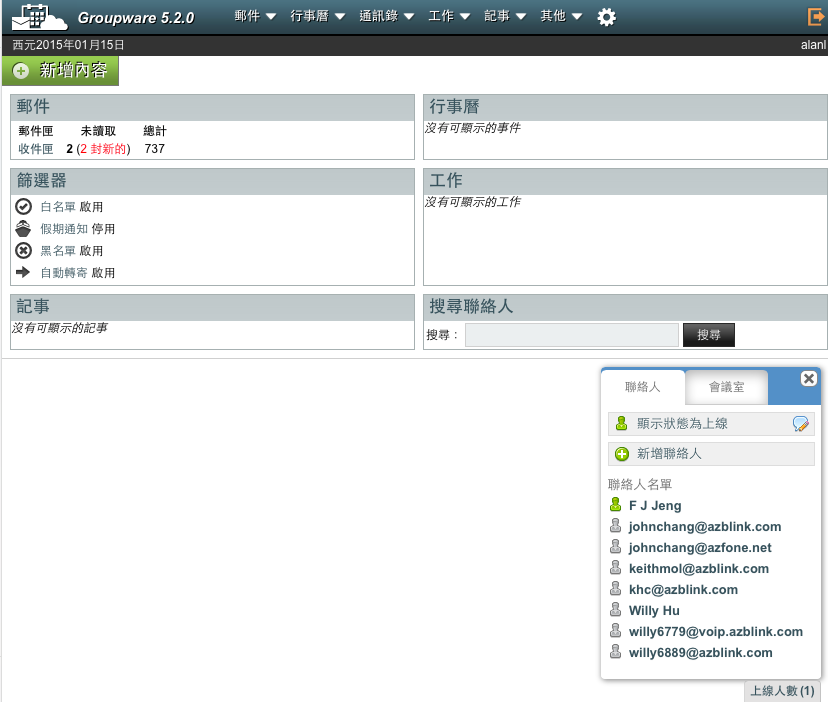
Task: Open the 其他 dropdown menu
Action: (554, 17)
